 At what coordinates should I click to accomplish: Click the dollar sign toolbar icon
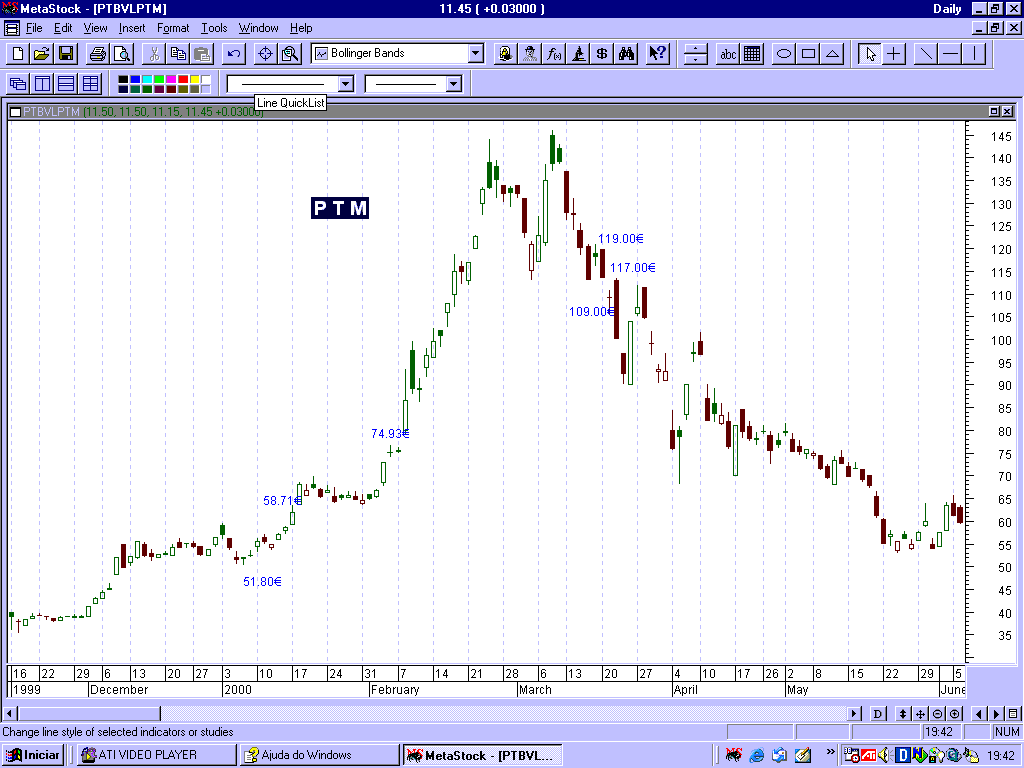pos(602,54)
